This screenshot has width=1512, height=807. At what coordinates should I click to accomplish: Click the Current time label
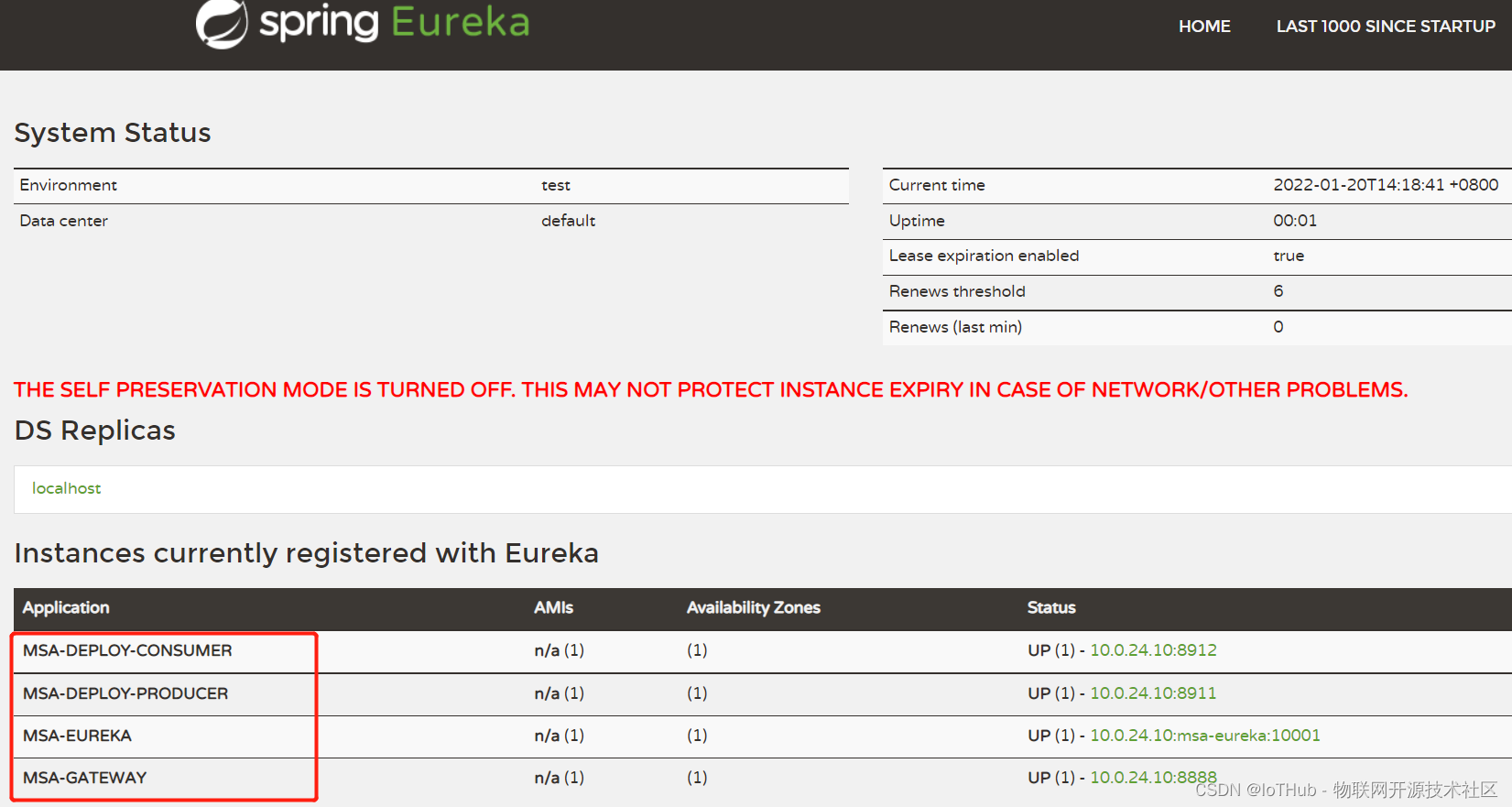[937, 185]
